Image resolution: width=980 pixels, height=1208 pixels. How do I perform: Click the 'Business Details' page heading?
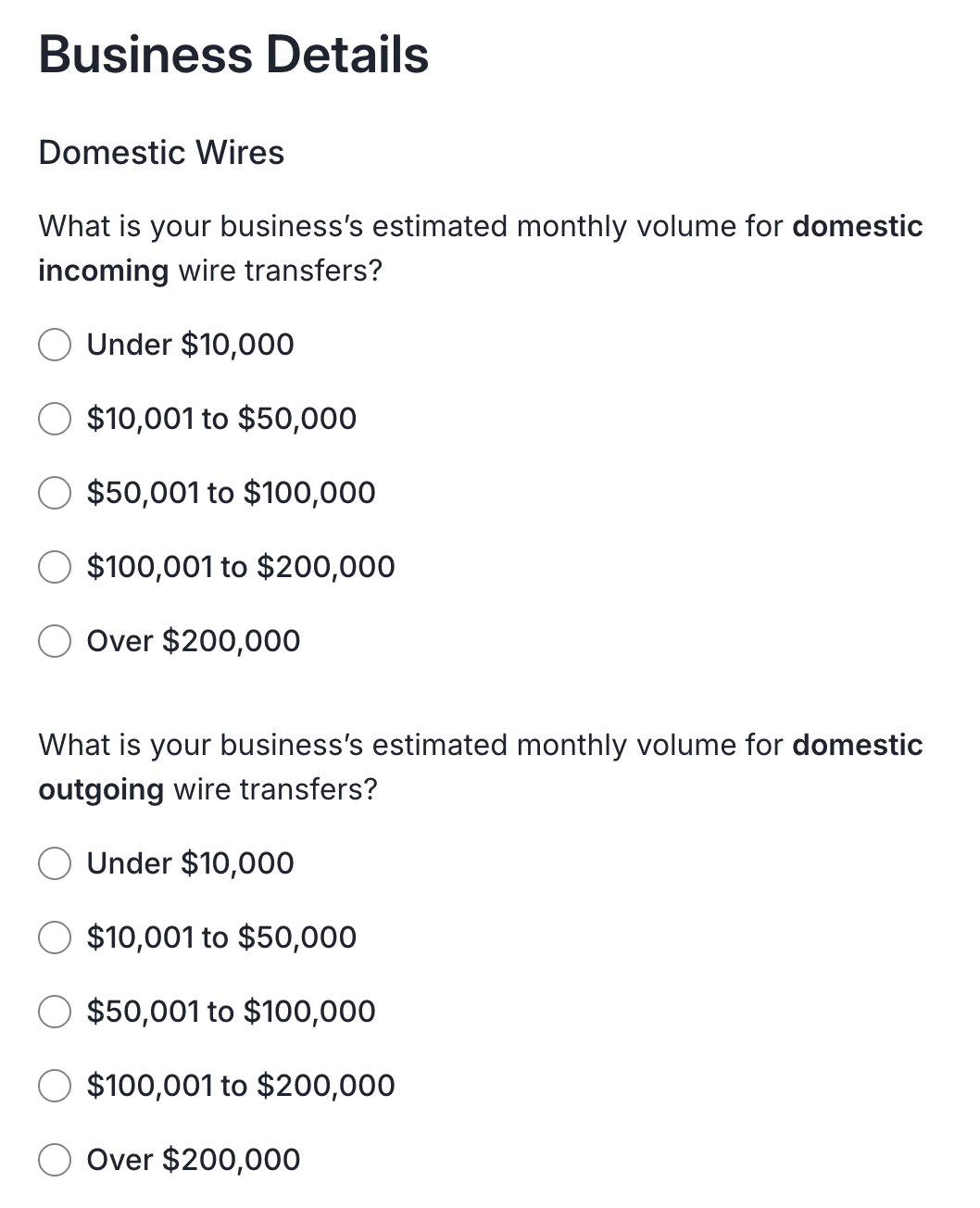click(x=233, y=55)
